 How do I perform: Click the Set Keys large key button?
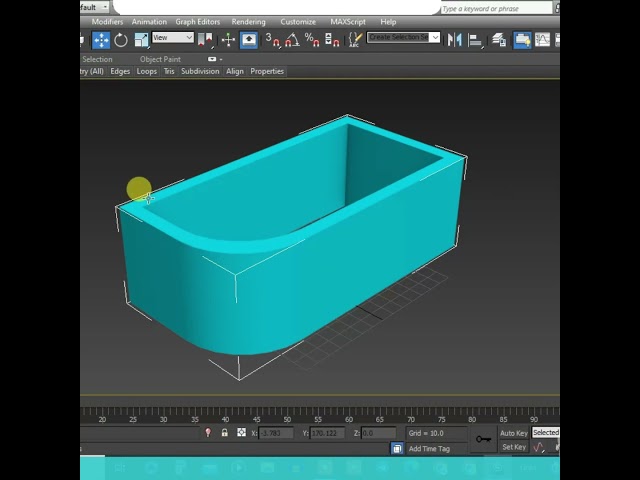(483, 440)
